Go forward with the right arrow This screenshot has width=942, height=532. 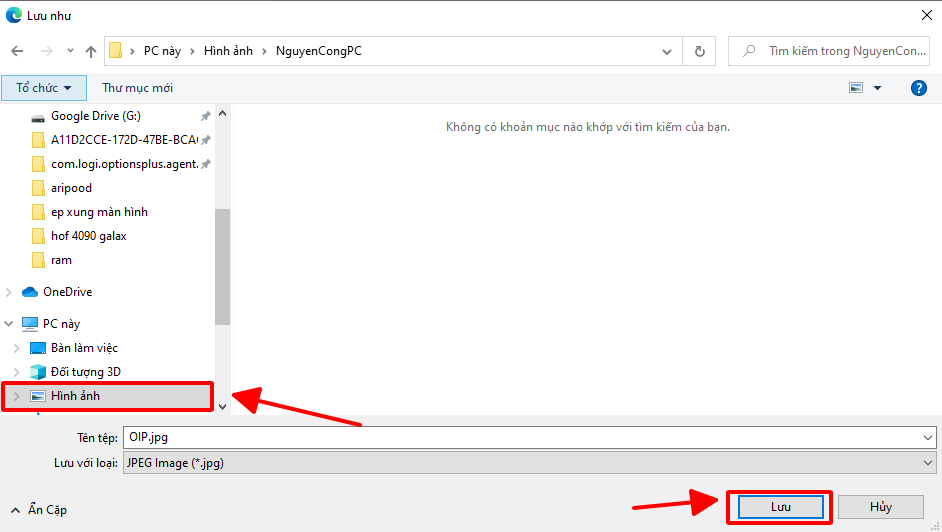pyautogui.click(x=46, y=52)
